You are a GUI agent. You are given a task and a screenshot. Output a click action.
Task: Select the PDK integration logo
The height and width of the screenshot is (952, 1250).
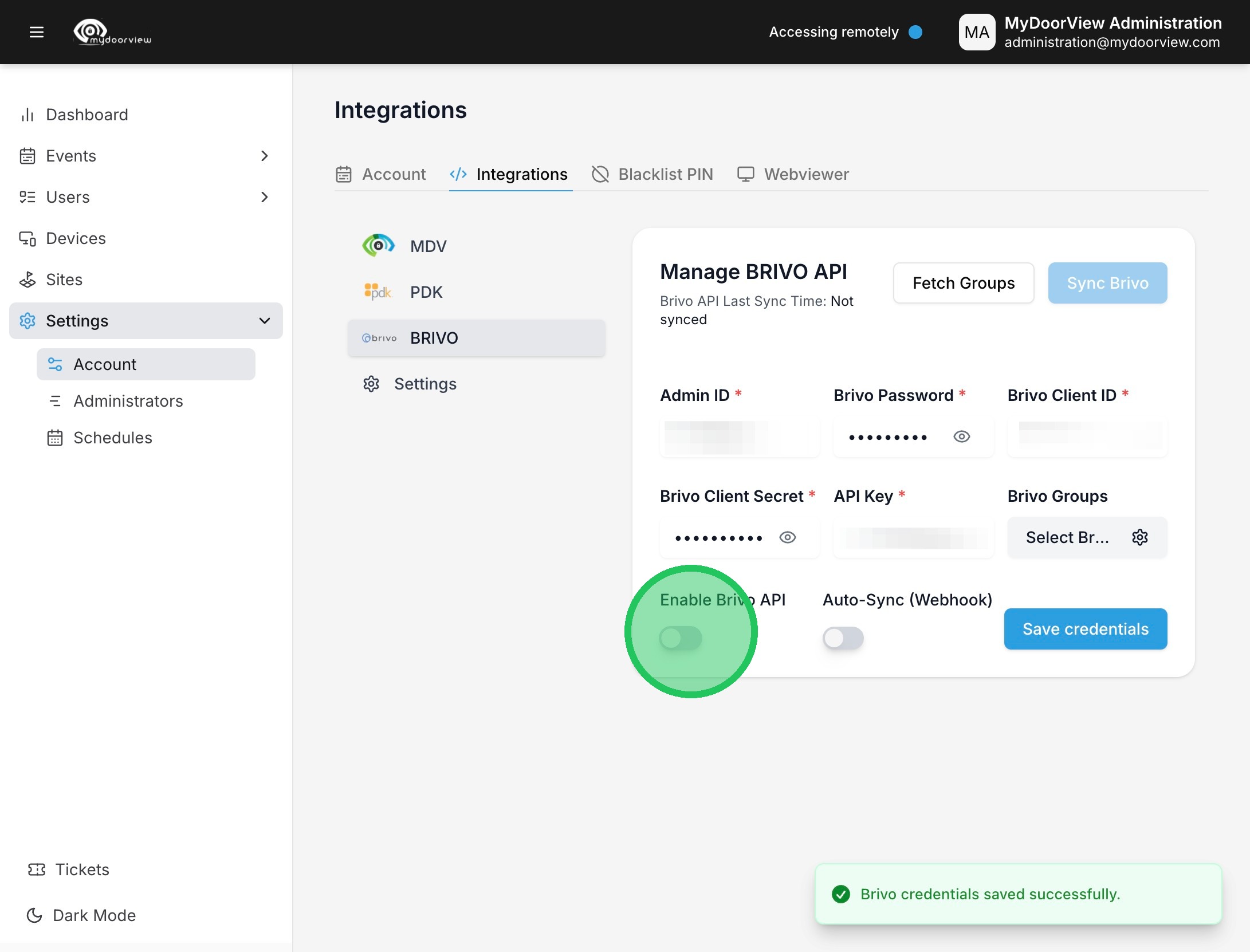(x=378, y=292)
